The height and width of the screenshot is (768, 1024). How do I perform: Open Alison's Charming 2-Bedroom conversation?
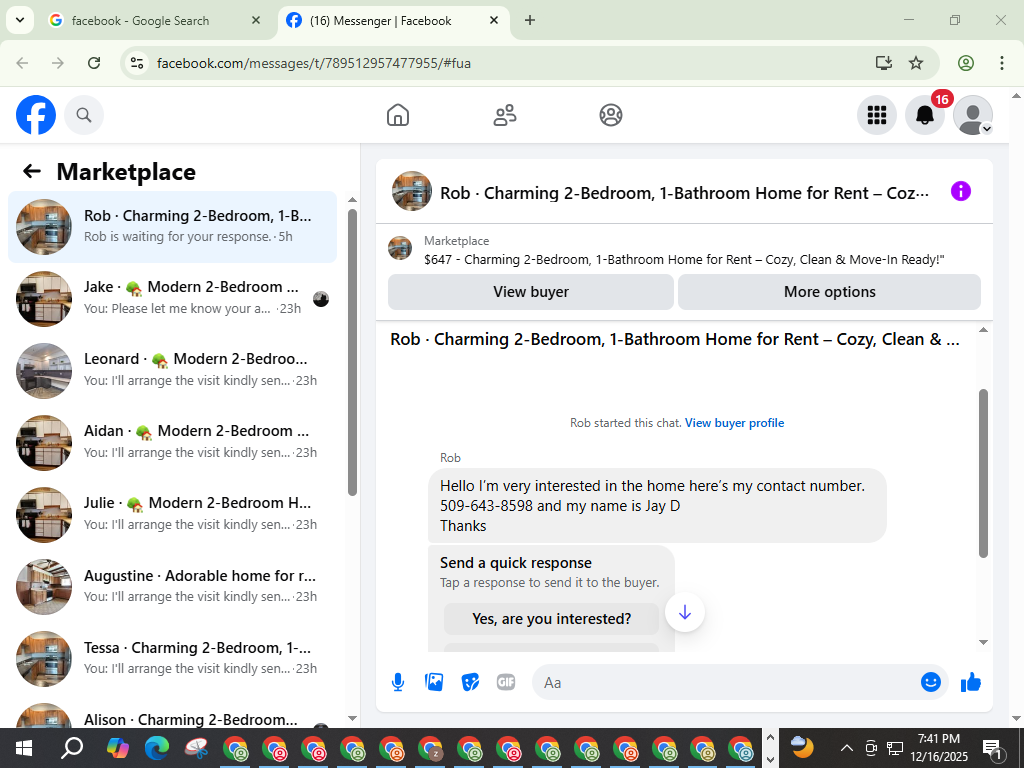pyautogui.click(x=172, y=715)
